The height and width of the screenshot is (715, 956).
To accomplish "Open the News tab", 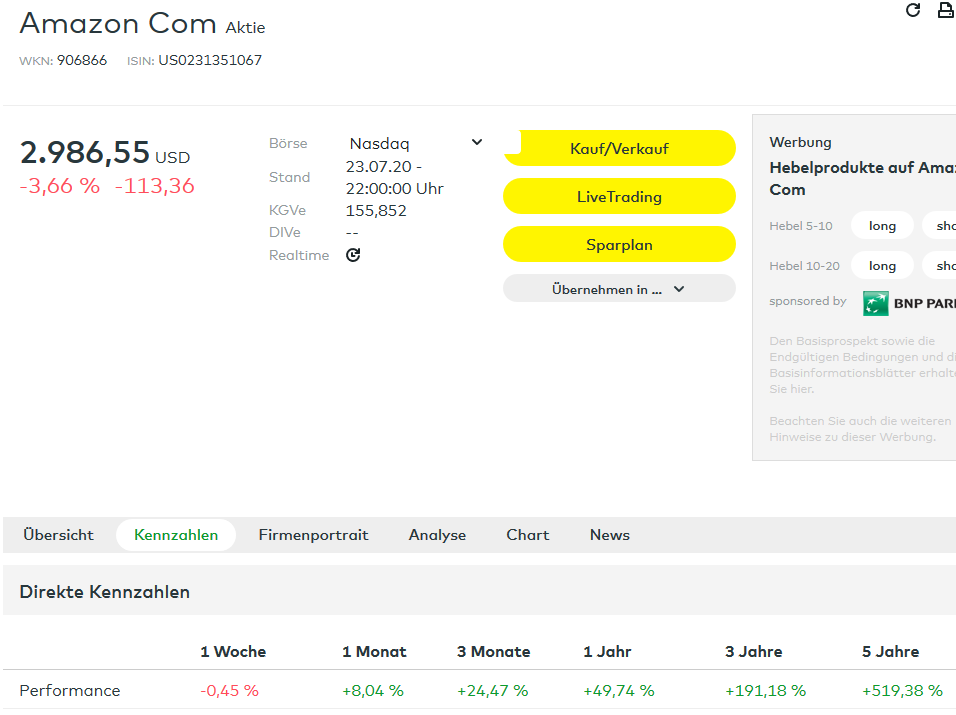I will pos(609,535).
